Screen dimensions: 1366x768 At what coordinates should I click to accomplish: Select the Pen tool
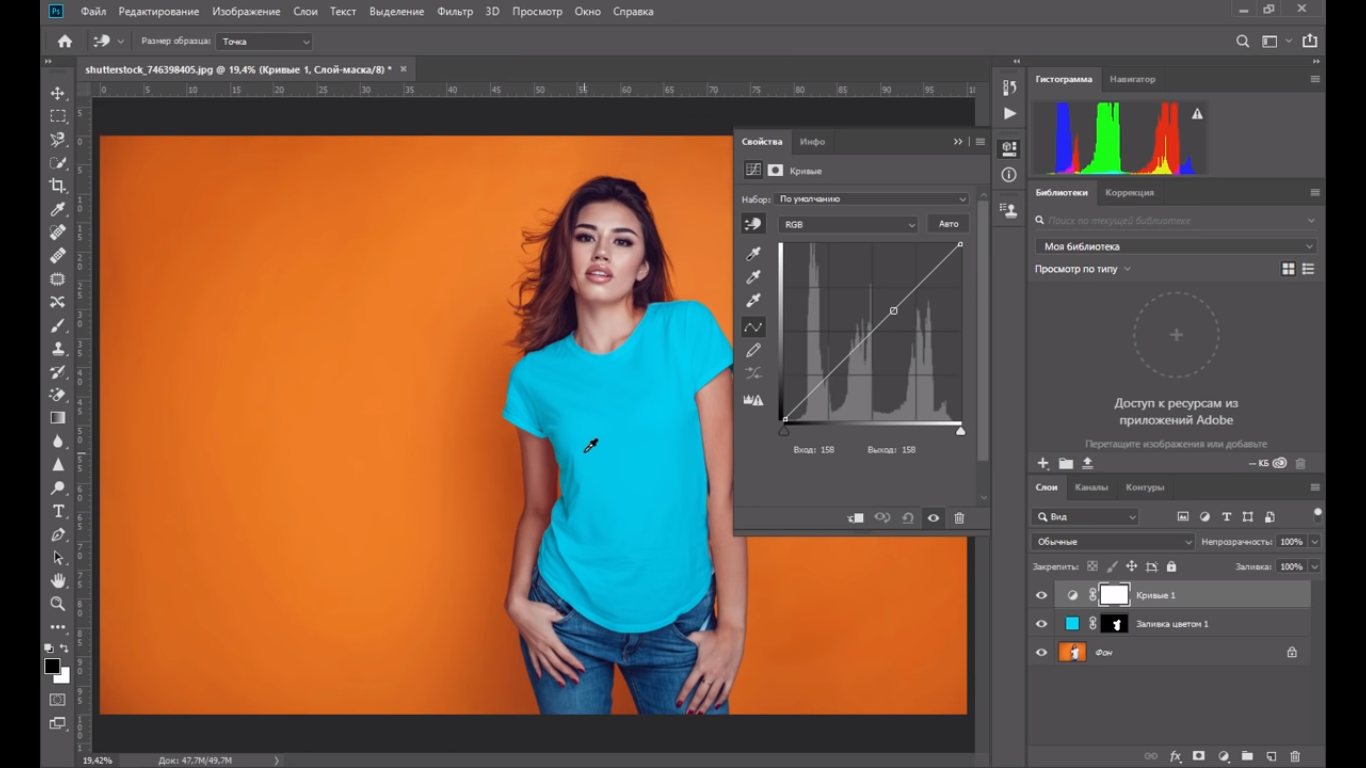(x=58, y=534)
